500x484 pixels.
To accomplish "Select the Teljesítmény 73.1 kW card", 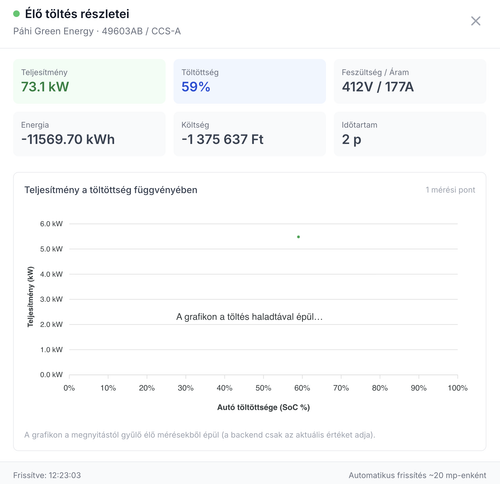I will click(89, 81).
